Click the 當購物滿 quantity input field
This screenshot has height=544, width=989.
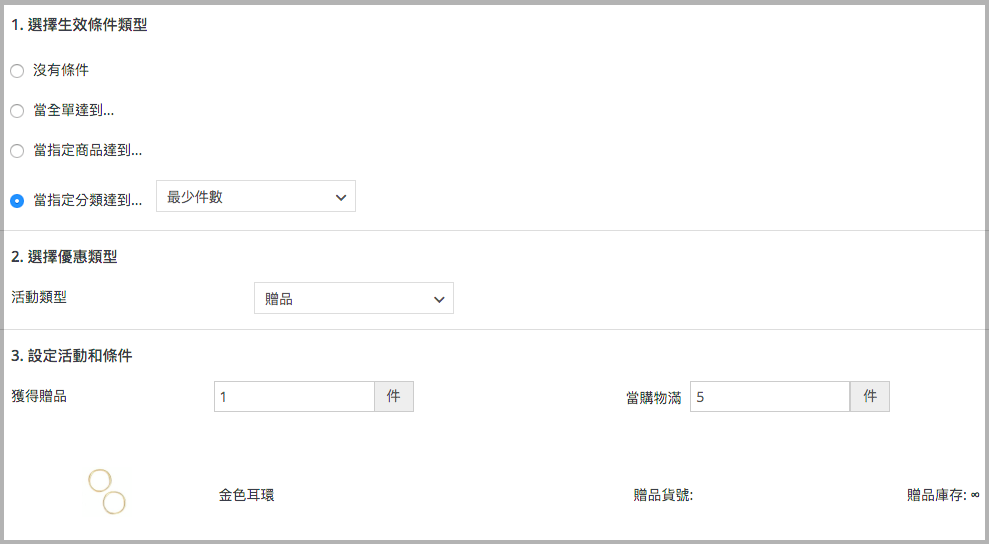coord(770,396)
